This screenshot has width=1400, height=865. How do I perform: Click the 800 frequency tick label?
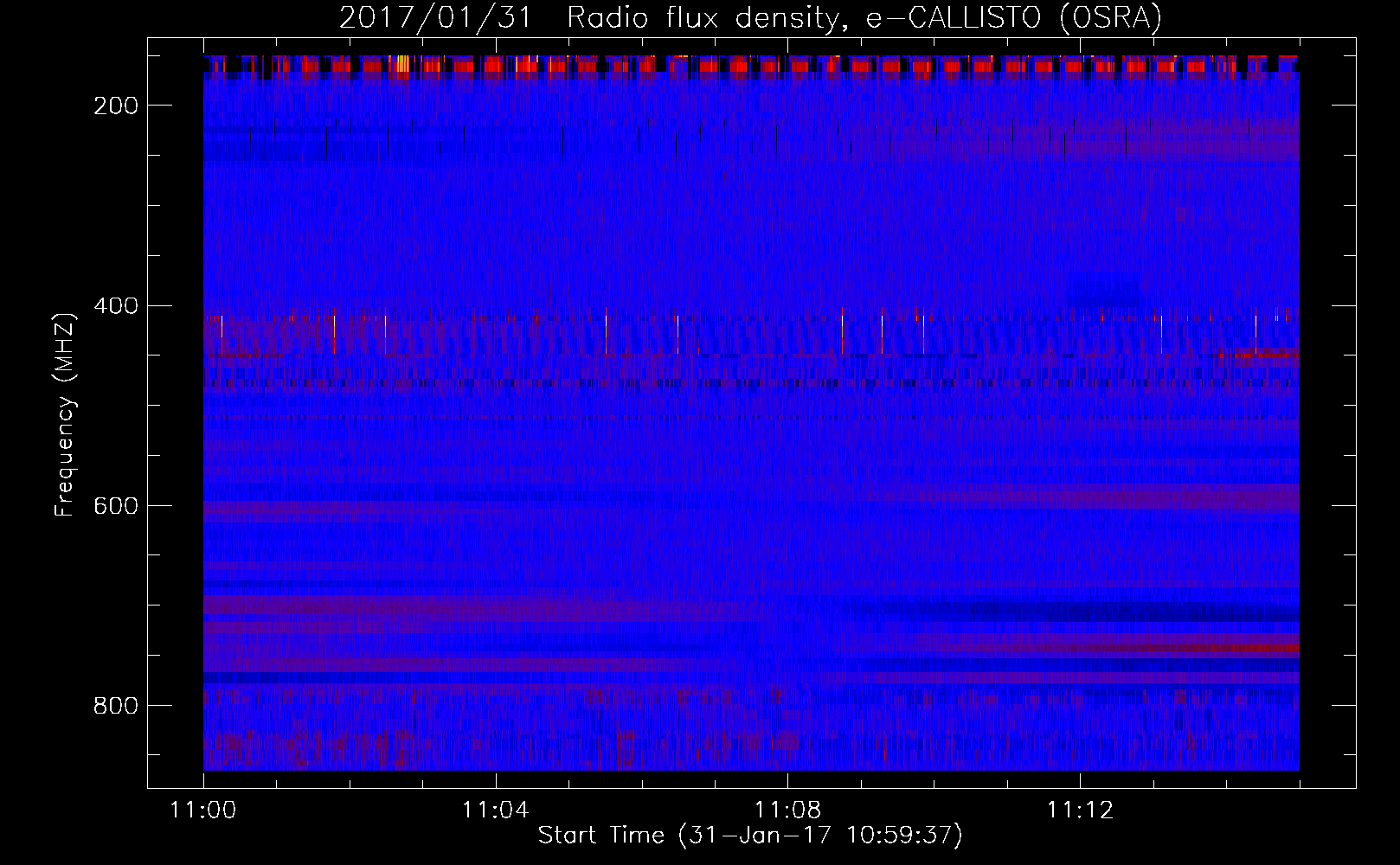[x=116, y=706]
